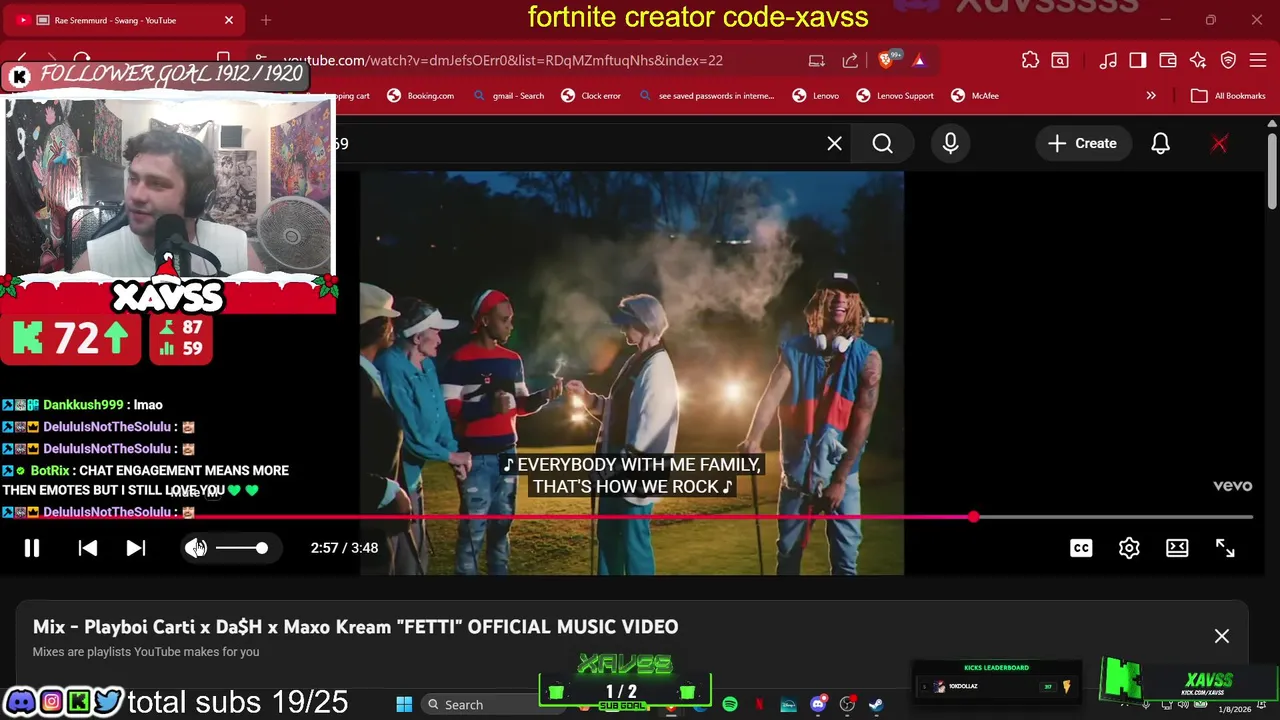Screen dimensions: 1280x720
Task: Skip to the previous video in playlist
Action: click(x=88, y=548)
